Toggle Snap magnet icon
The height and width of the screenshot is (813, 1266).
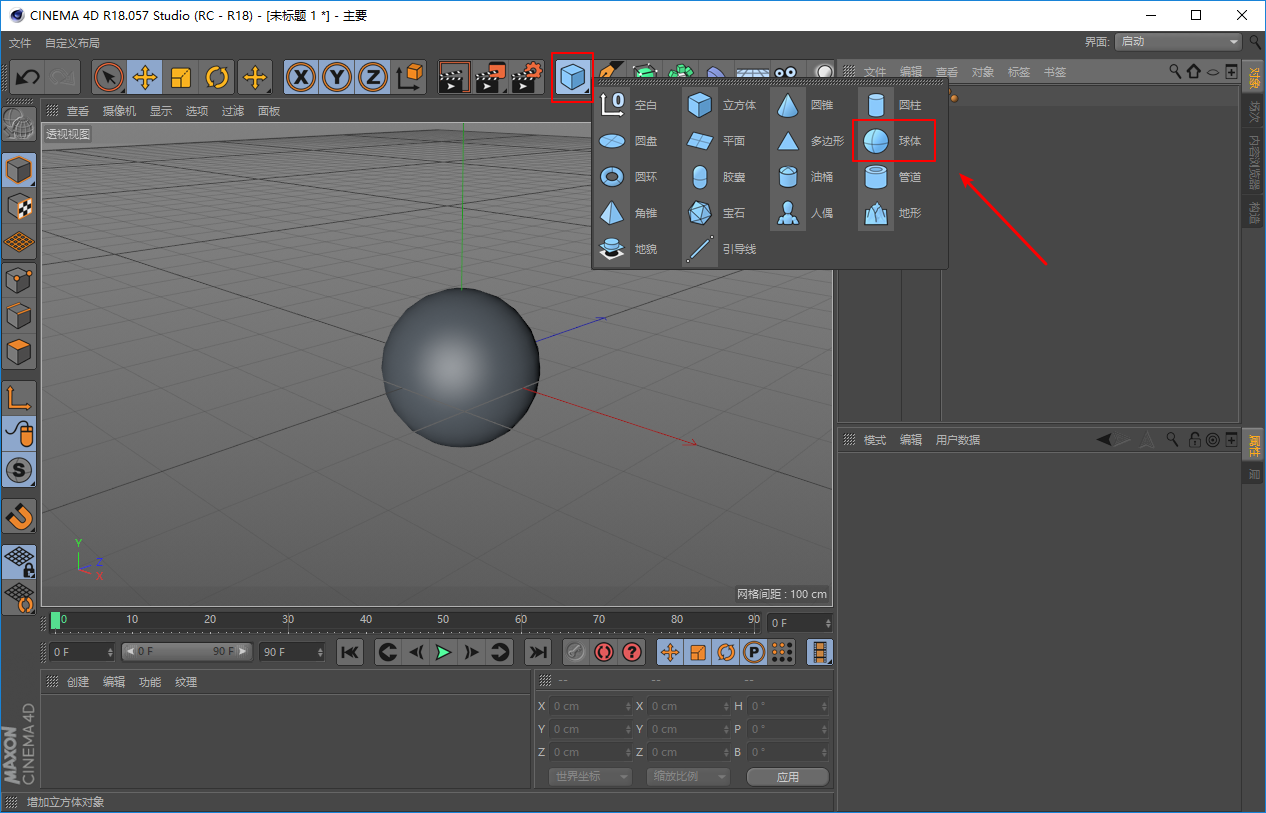19,516
